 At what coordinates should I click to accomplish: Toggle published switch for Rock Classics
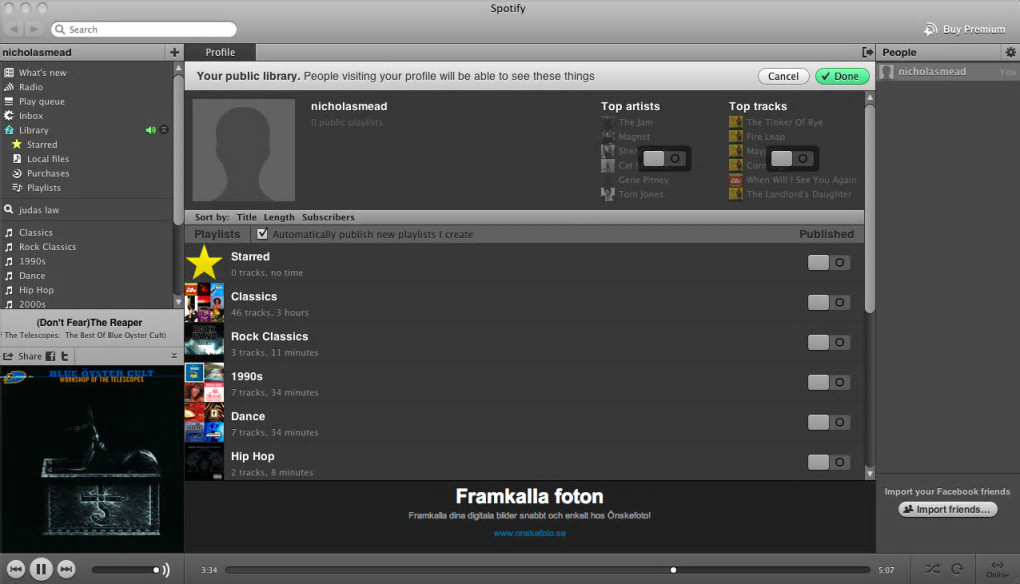(x=829, y=342)
